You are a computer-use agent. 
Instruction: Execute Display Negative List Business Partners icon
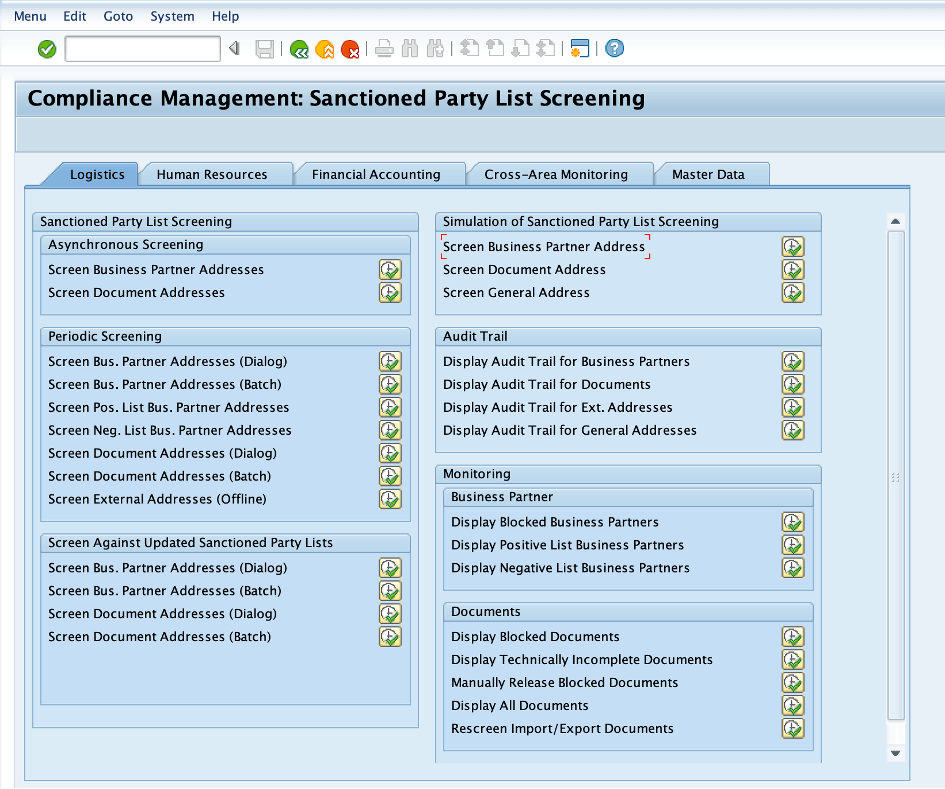pos(793,568)
